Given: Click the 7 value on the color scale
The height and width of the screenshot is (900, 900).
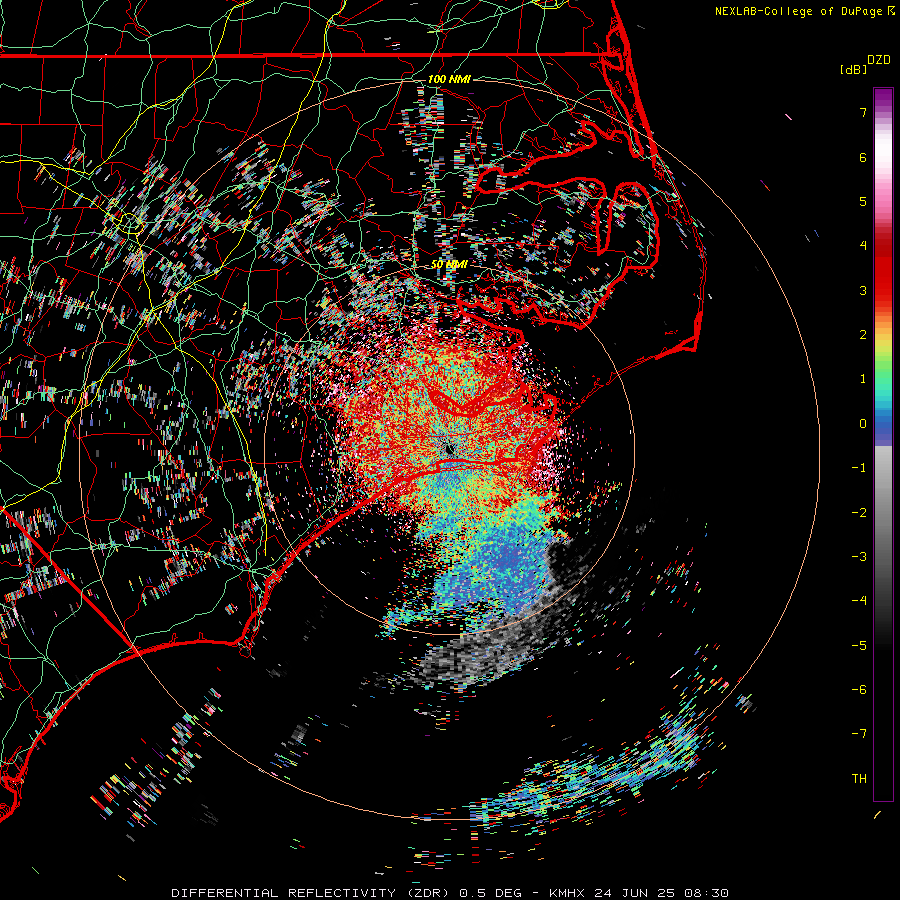Looking at the screenshot, I should point(863,112).
